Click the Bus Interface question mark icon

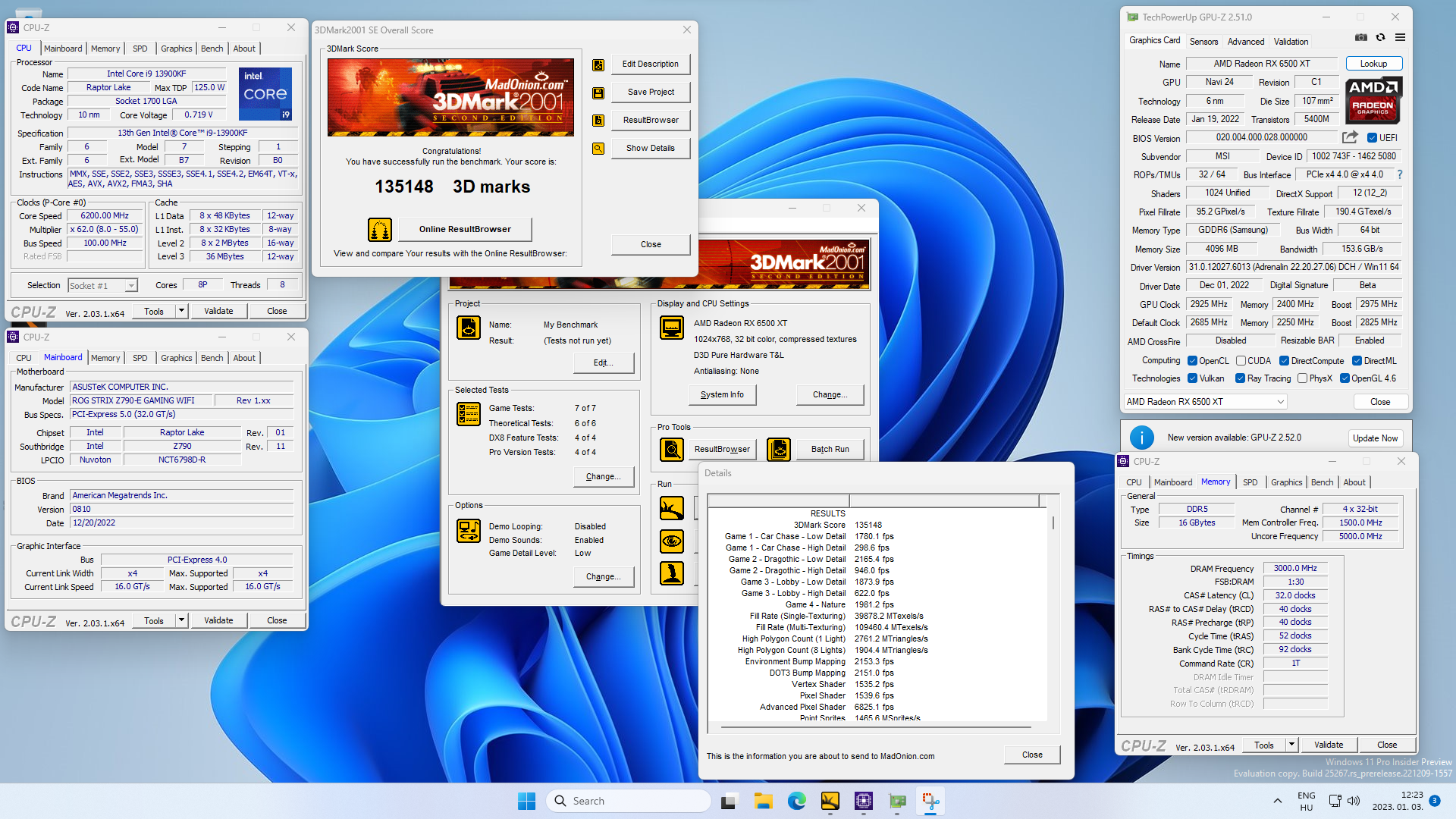(x=1400, y=174)
